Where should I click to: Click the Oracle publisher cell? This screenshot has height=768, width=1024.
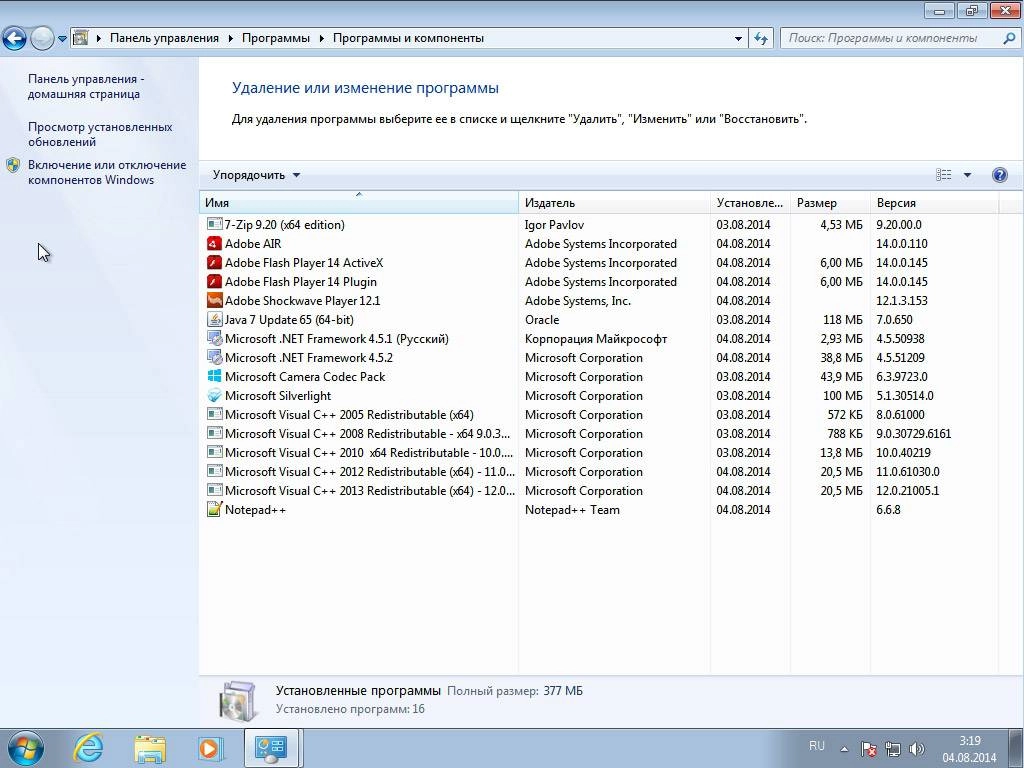542,319
